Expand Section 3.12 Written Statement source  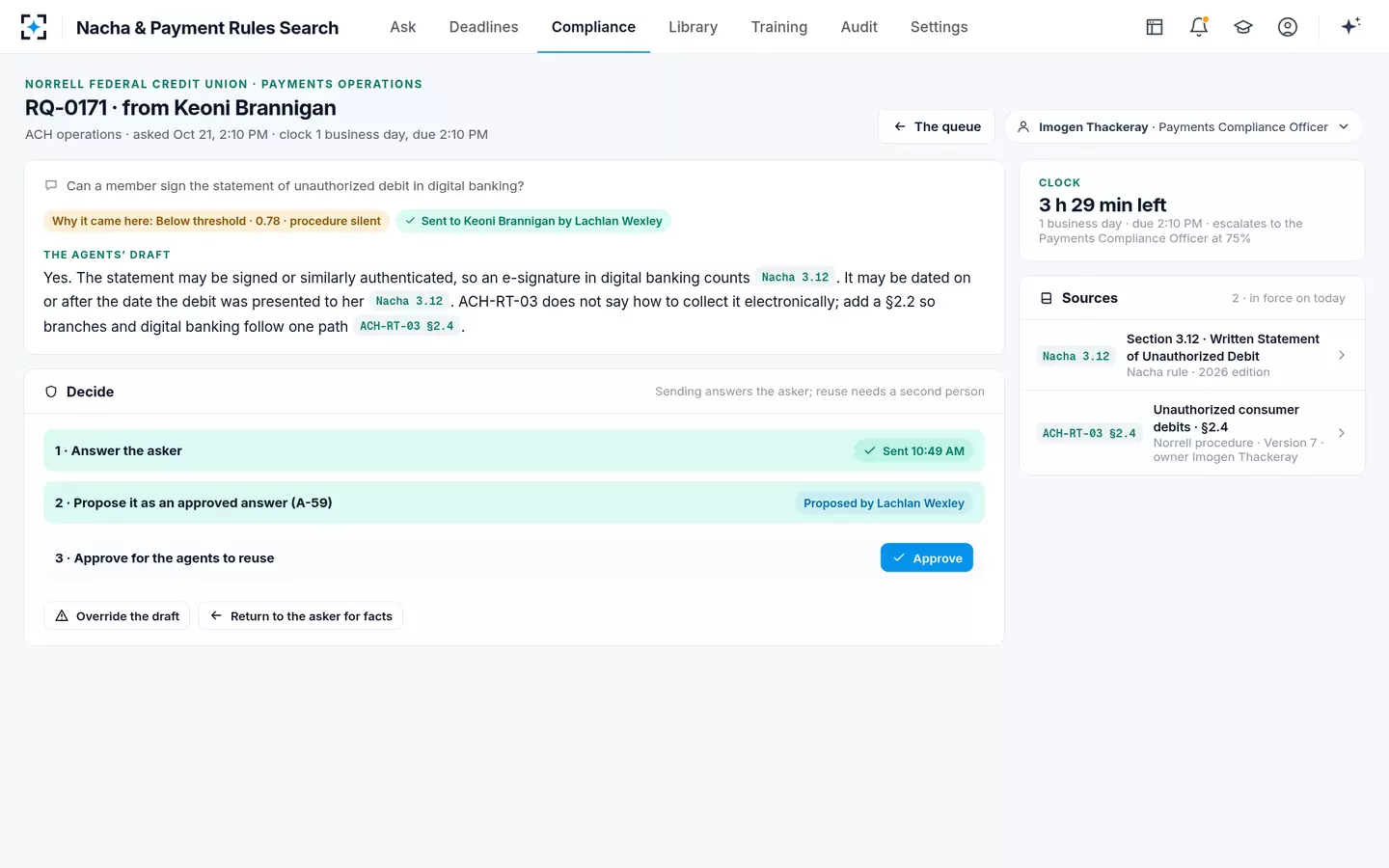click(x=1192, y=355)
